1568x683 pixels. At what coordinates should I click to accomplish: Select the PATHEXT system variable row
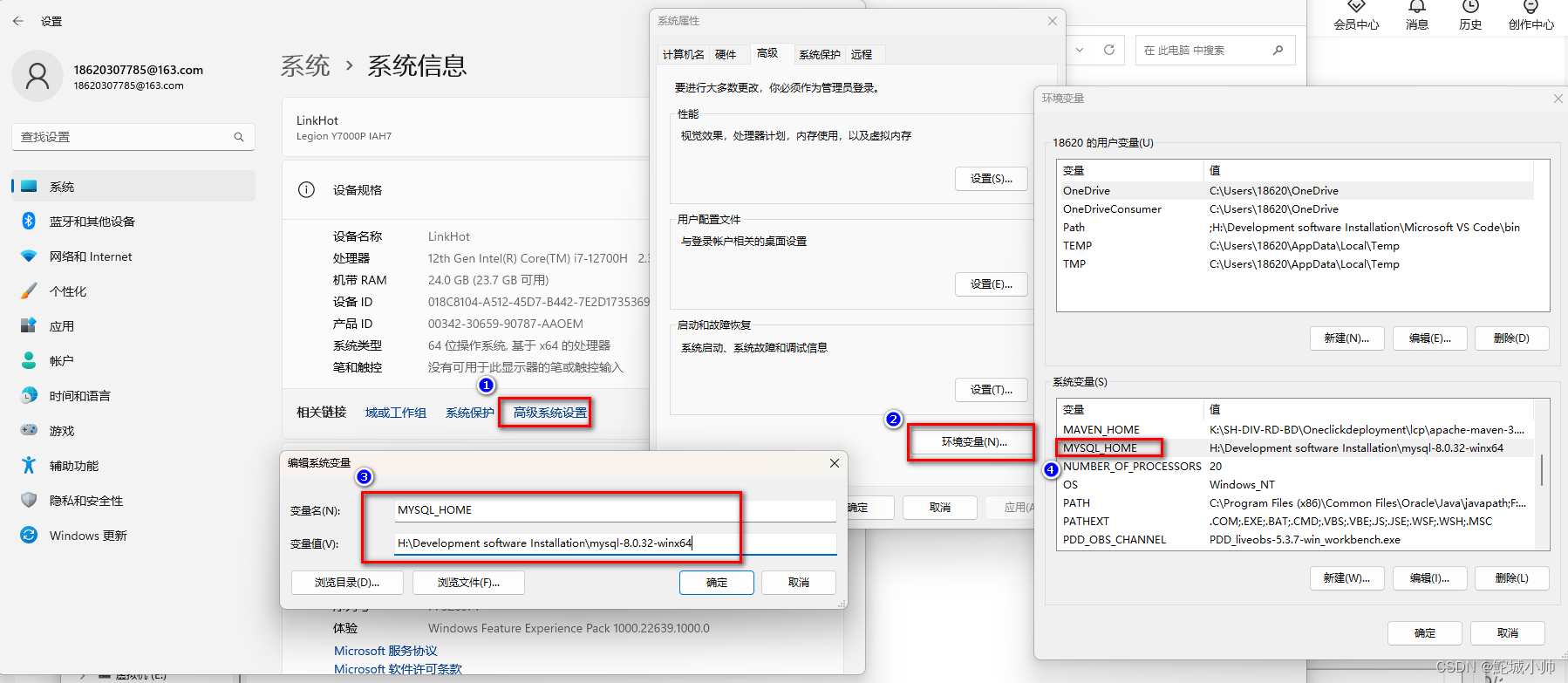(x=1295, y=522)
